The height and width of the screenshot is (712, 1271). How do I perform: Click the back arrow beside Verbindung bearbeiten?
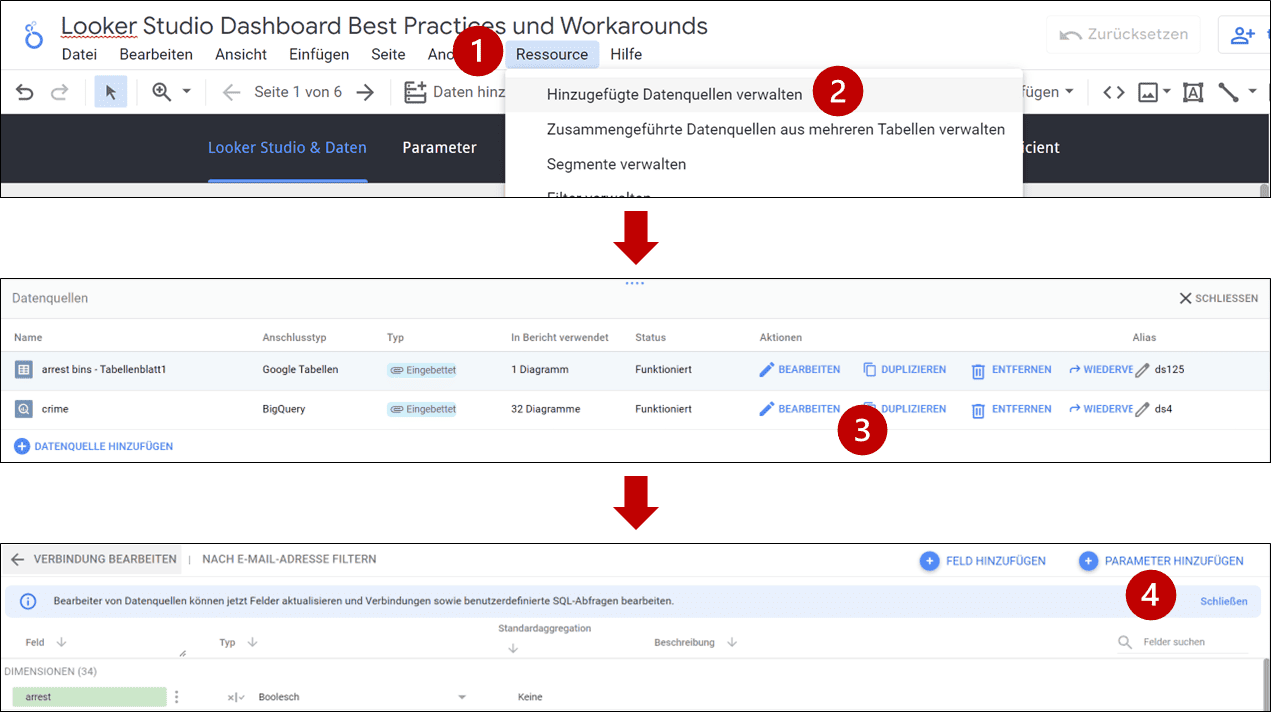[x=17, y=560]
